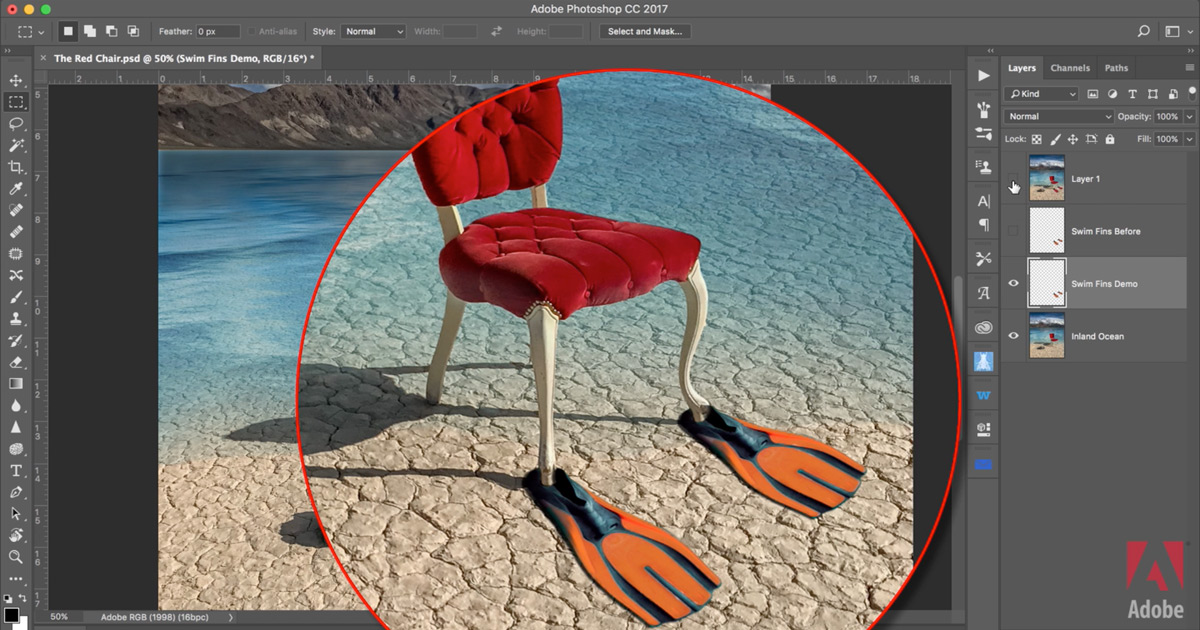Expand the status bar info arrow
This screenshot has height=630, width=1200.
(x=231, y=617)
